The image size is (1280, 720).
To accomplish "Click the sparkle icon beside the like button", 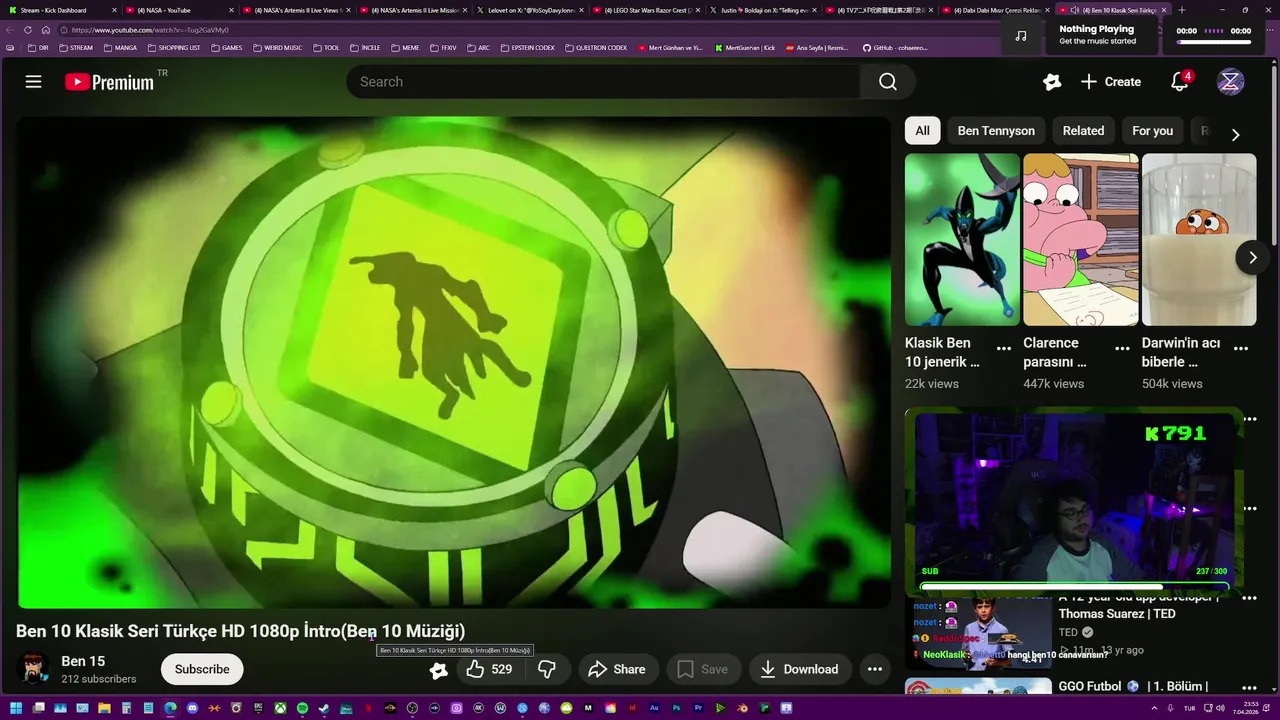I will point(438,670).
